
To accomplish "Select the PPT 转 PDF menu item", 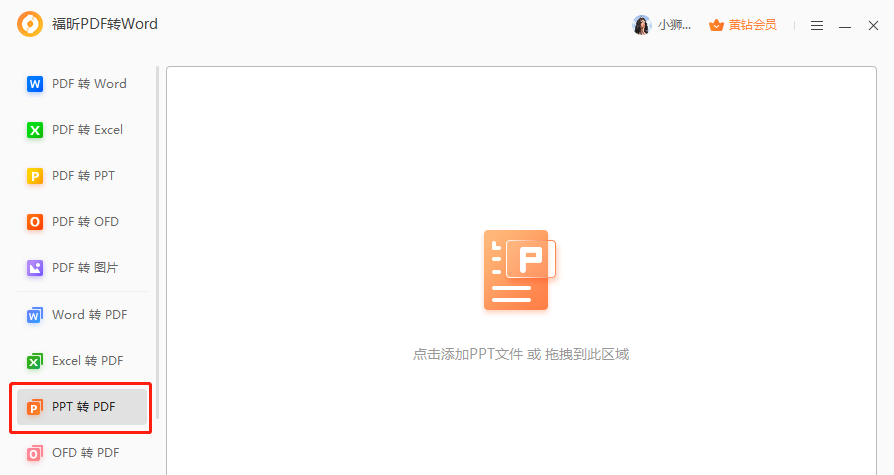I will 83,407.
